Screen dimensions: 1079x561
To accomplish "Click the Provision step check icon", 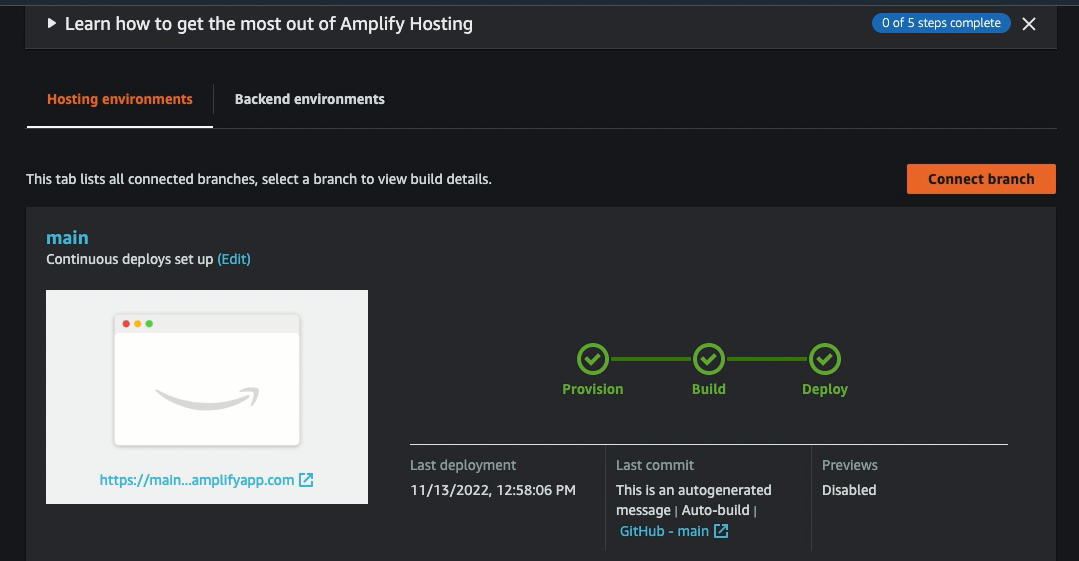I will click(x=592, y=359).
